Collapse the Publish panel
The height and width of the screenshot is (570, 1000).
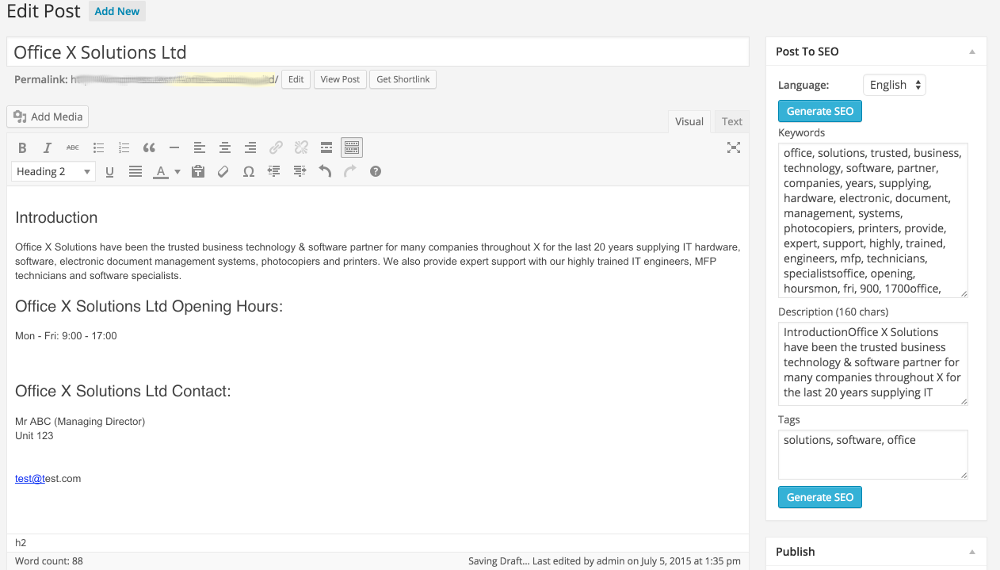[972, 552]
